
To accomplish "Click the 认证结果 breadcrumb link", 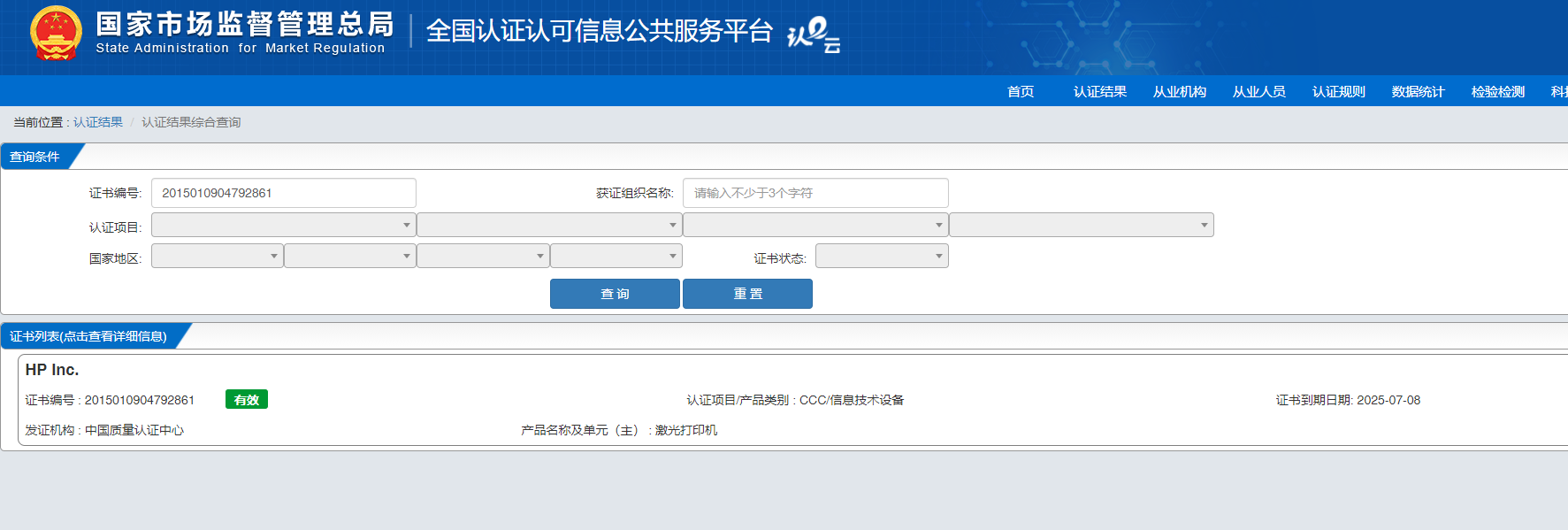I will (98, 122).
